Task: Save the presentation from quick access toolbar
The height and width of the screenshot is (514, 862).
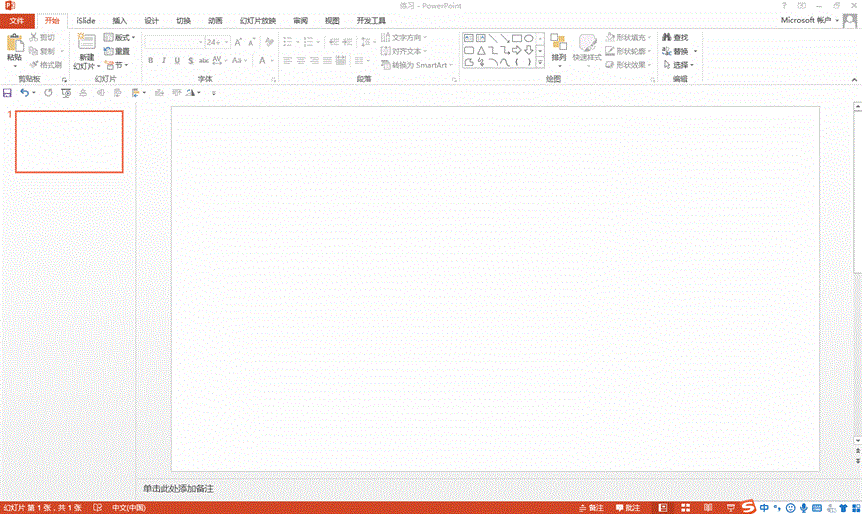Action: click(8, 92)
